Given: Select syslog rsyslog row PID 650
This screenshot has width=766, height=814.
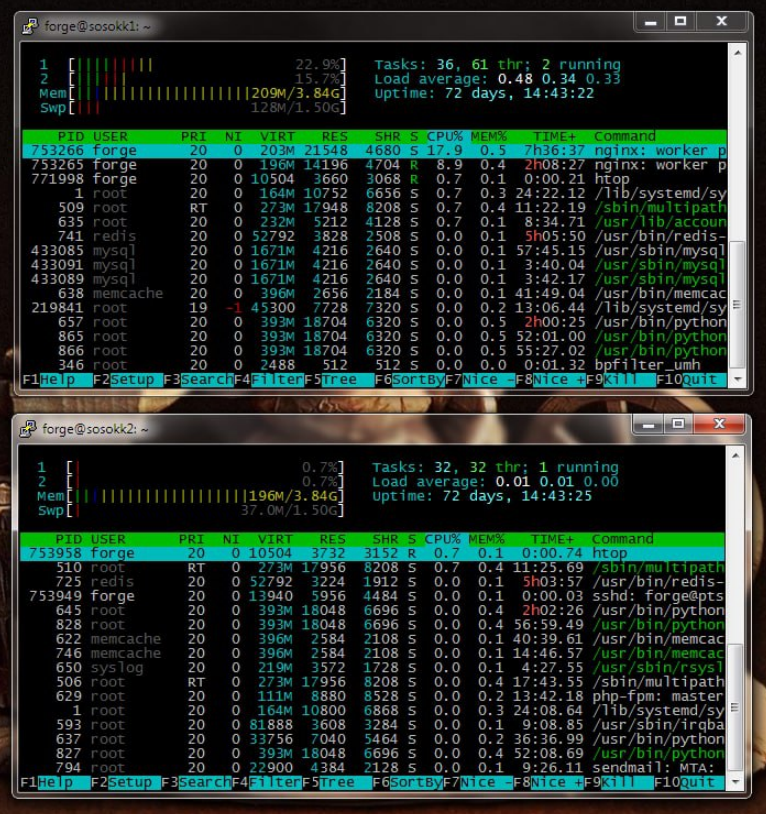Looking at the screenshot, I should click(372, 668).
